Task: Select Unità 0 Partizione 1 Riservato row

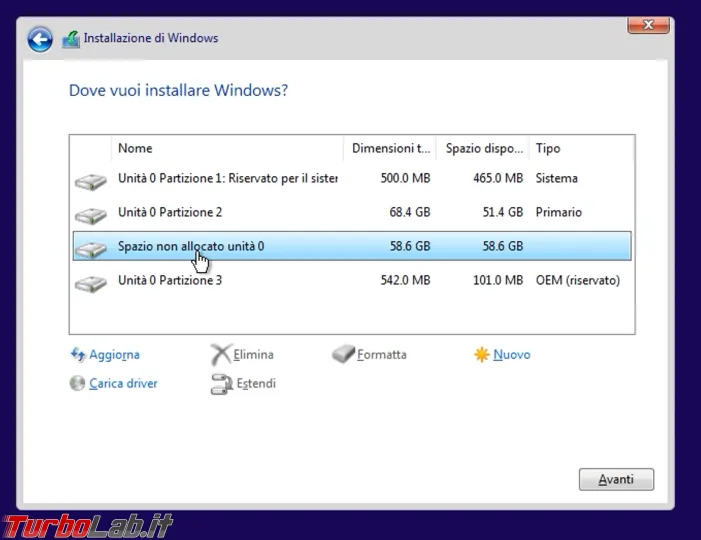Action: (352, 178)
